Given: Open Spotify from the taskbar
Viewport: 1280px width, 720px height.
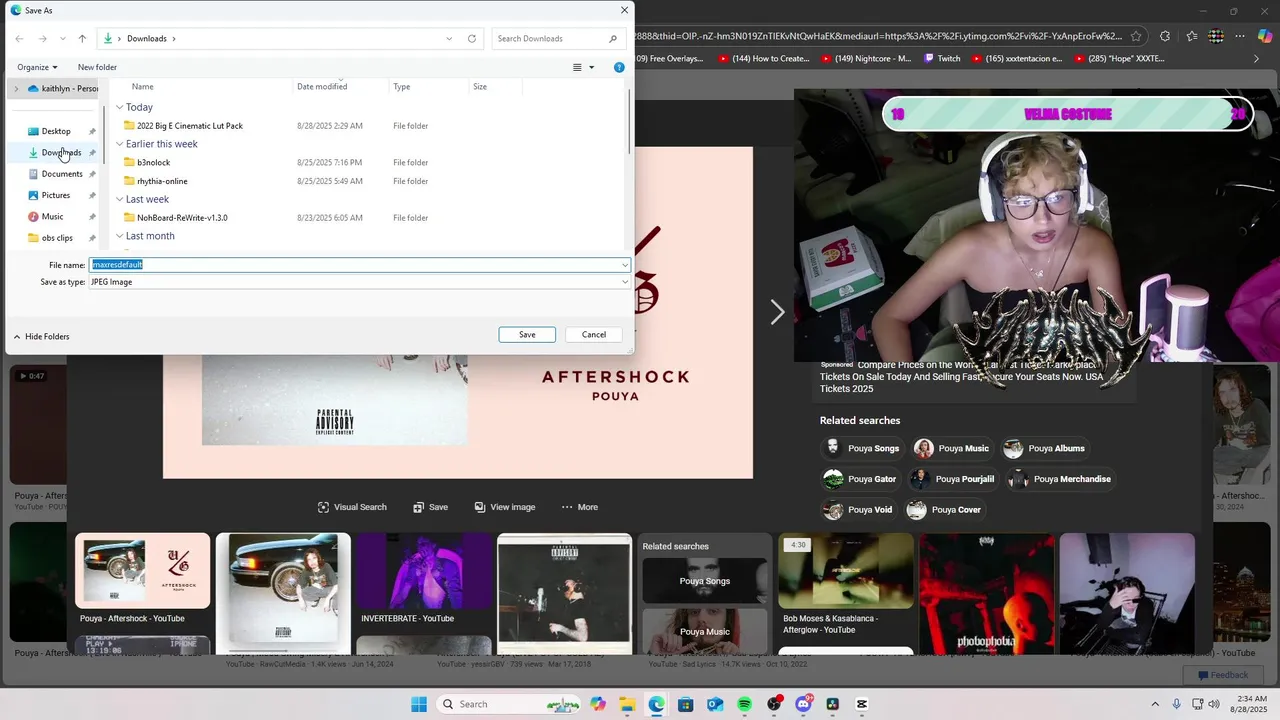Looking at the screenshot, I should 745,704.
